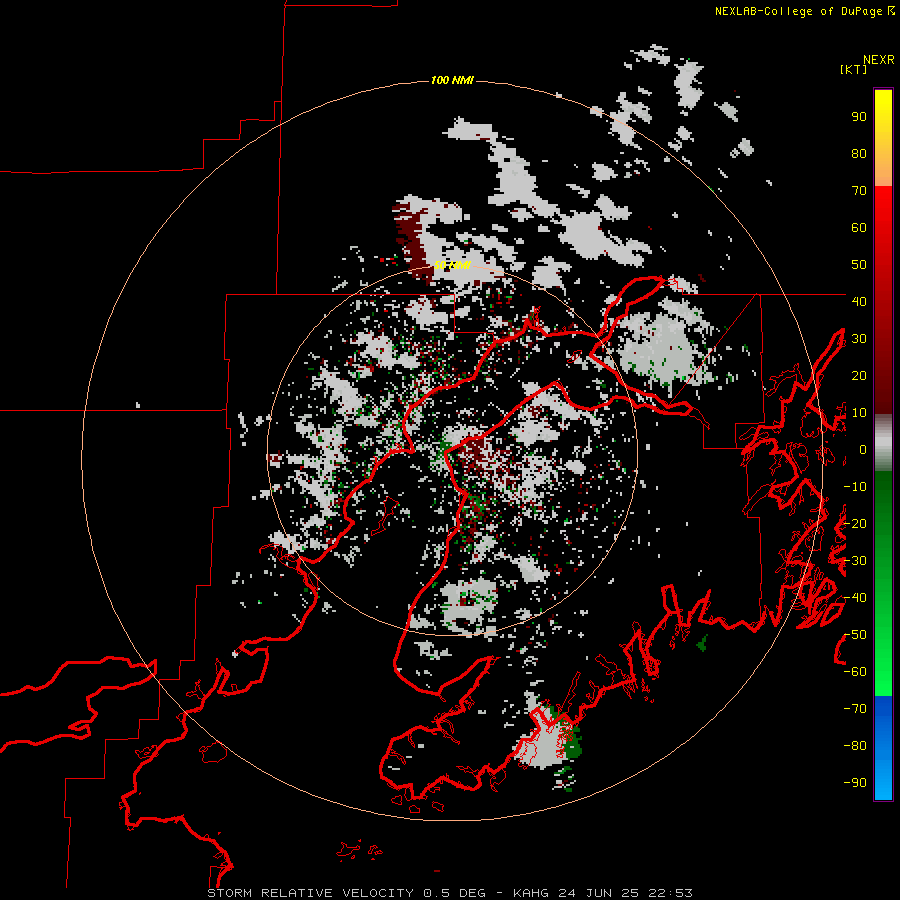Image resolution: width=900 pixels, height=900 pixels.
Task: Click the 60 value on velocity scale
Action: 859,228
